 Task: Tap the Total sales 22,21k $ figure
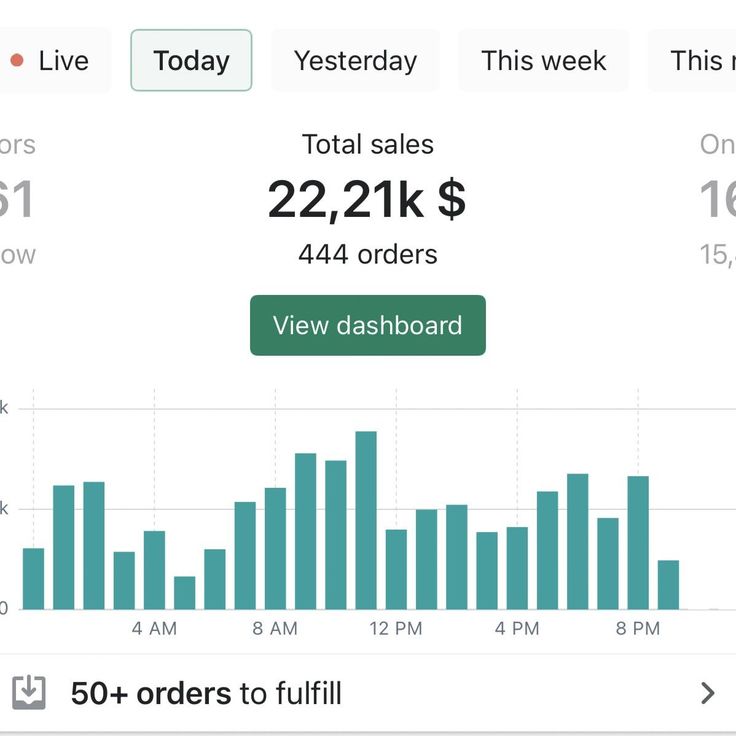pyautogui.click(x=367, y=199)
